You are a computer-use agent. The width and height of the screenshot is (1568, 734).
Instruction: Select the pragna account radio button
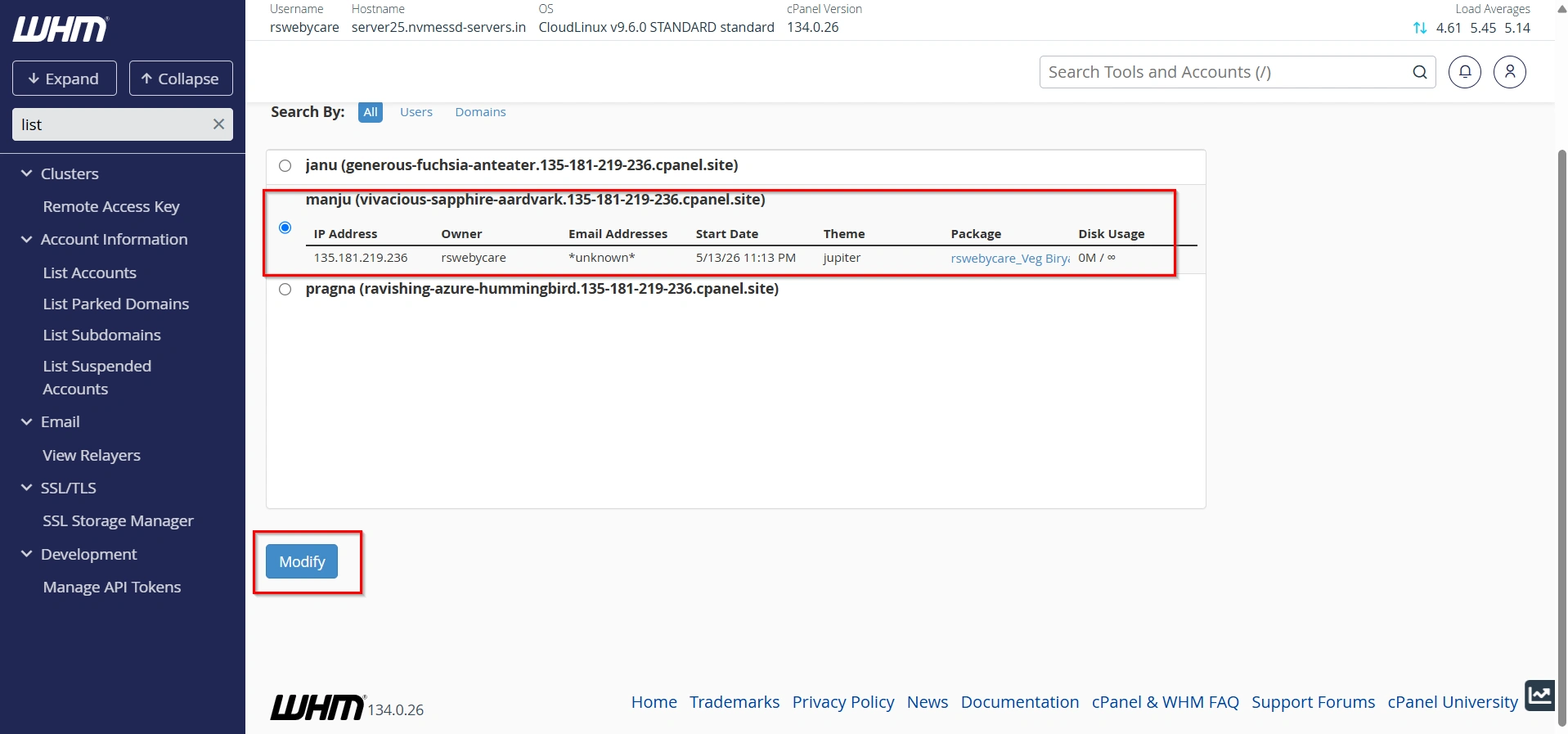pos(285,289)
